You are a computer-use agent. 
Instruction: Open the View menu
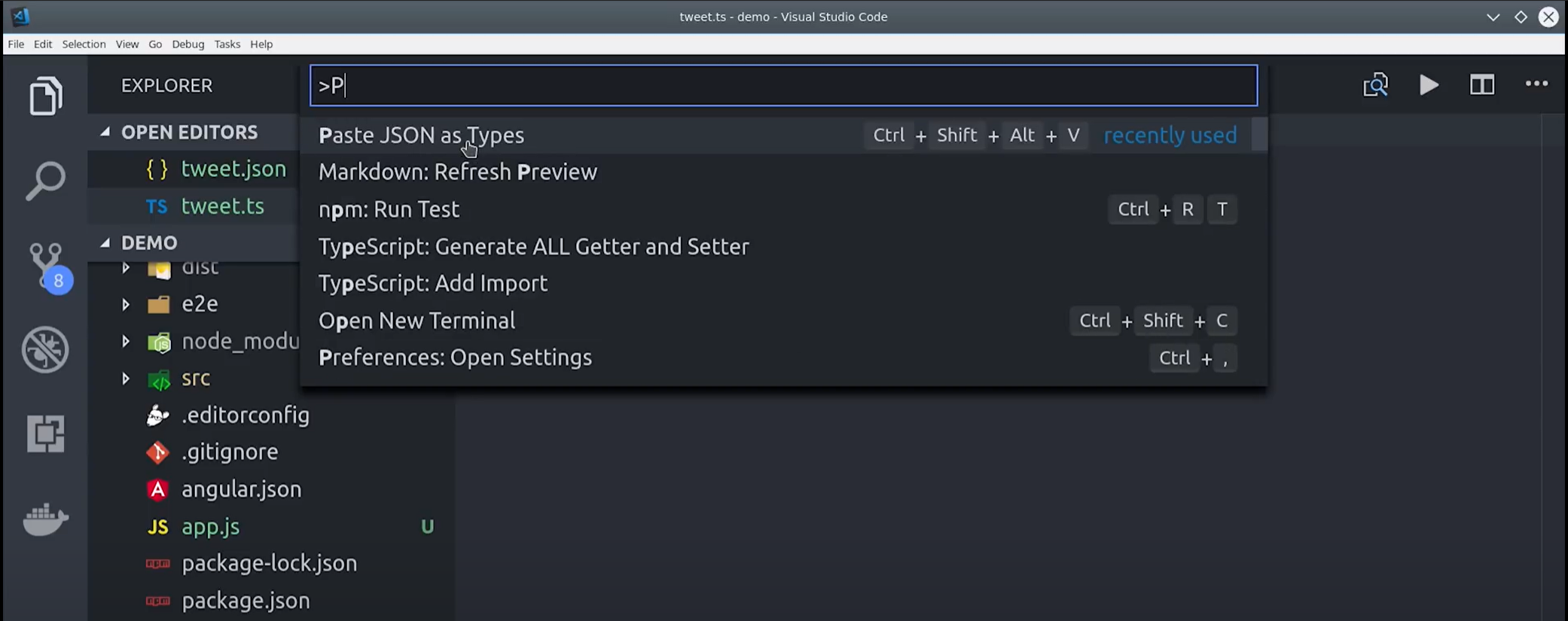(127, 44)
